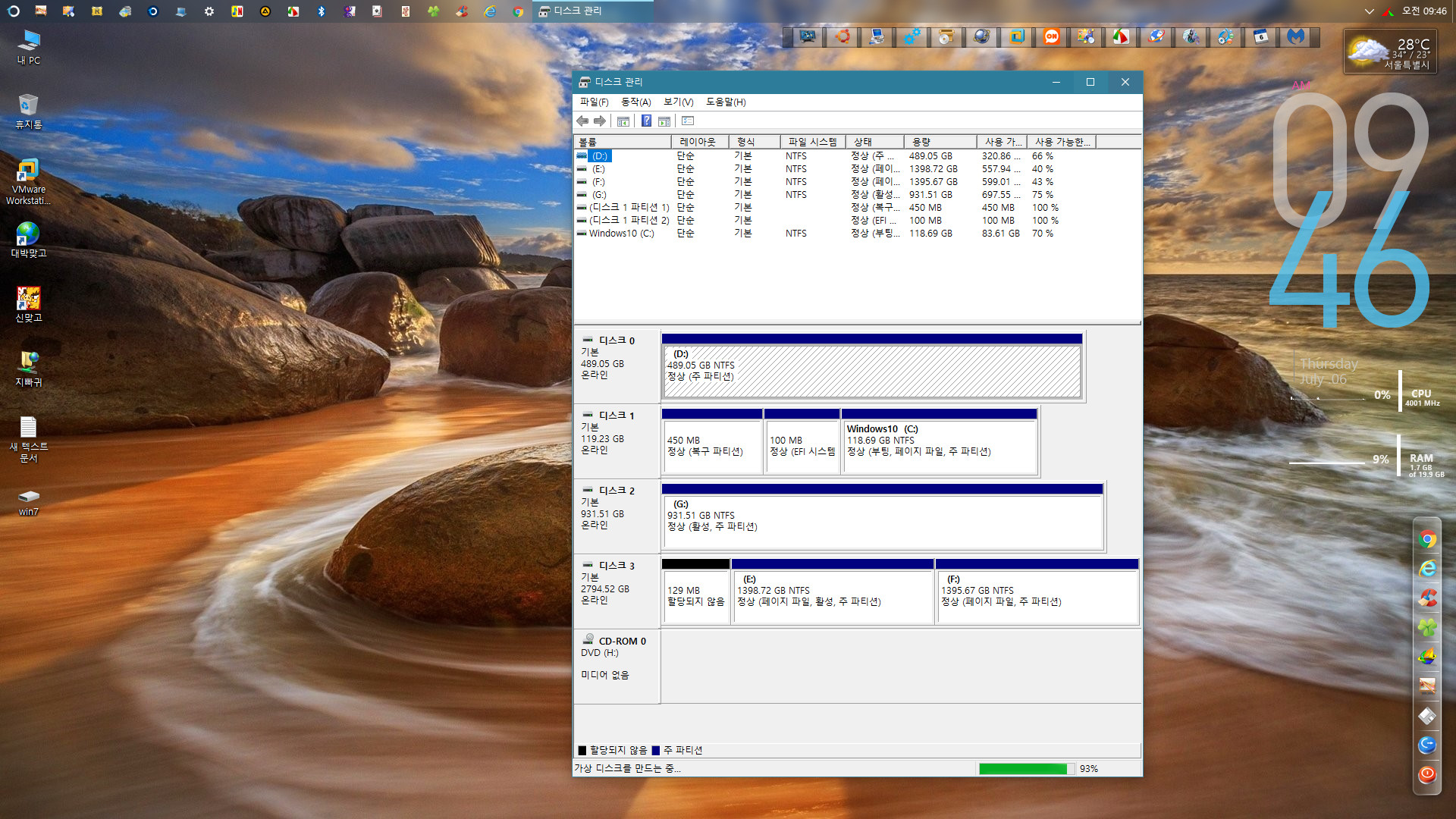Open the 휴지통 recycle bin icon

pos(29,111)
